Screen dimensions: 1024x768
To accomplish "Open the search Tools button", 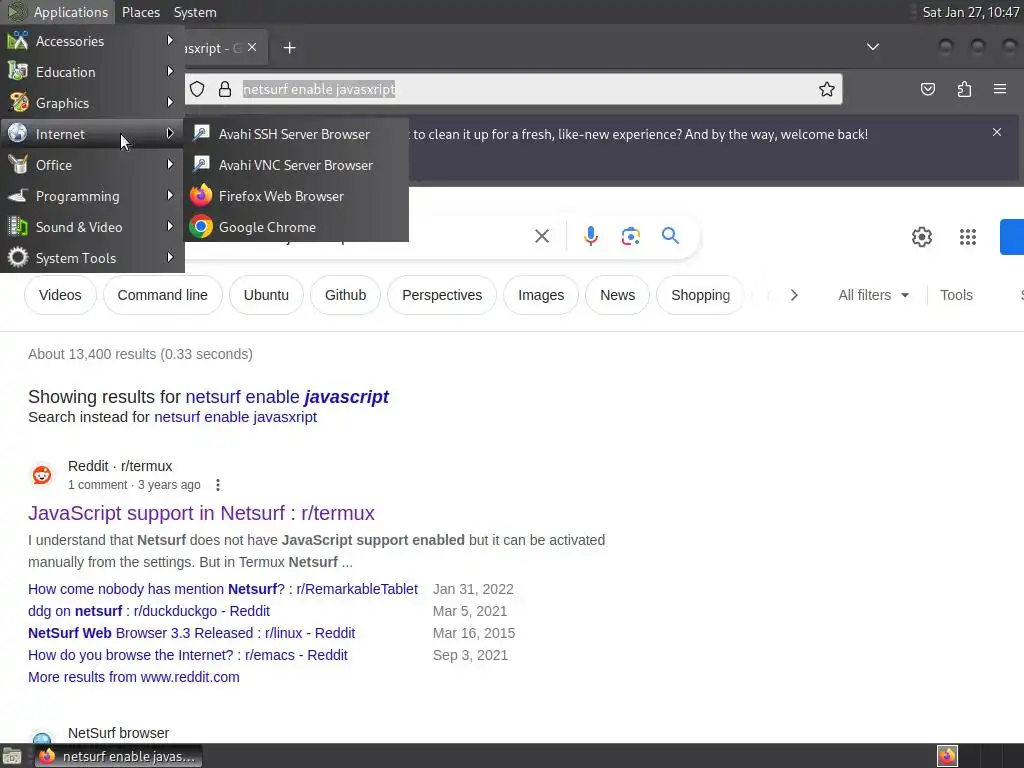I will coord(956,295).
